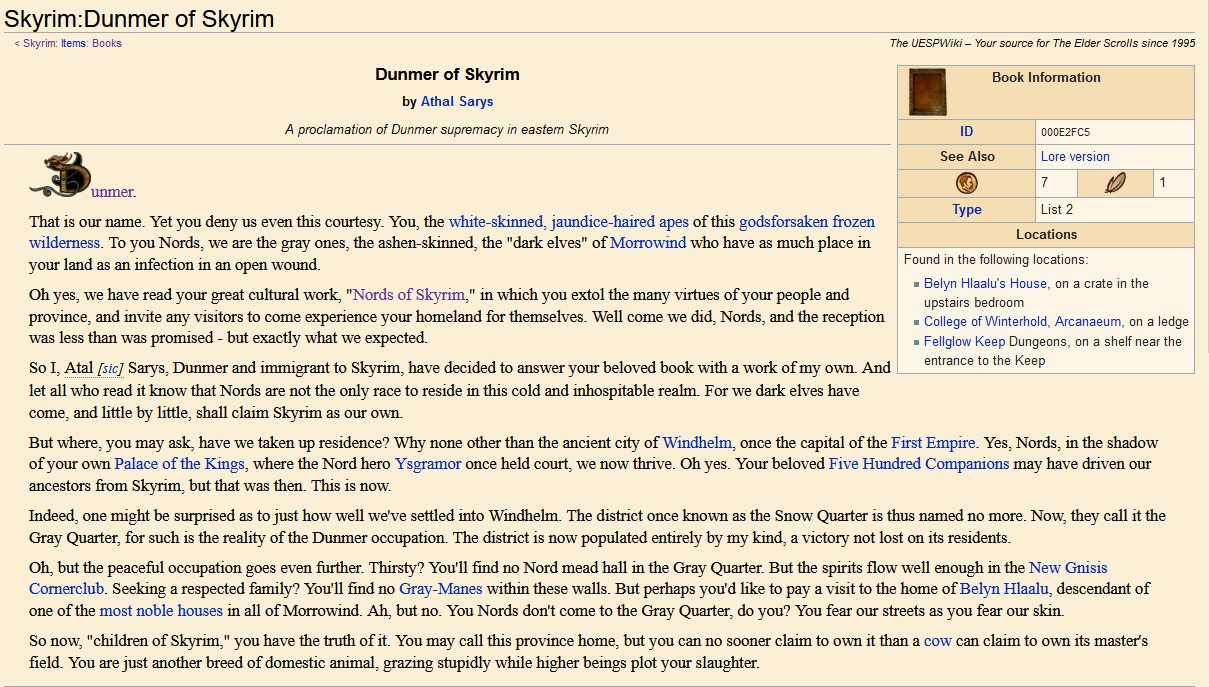Click the italic book description line
Screen dimensions: 1209x687
[x=447, y=129]
